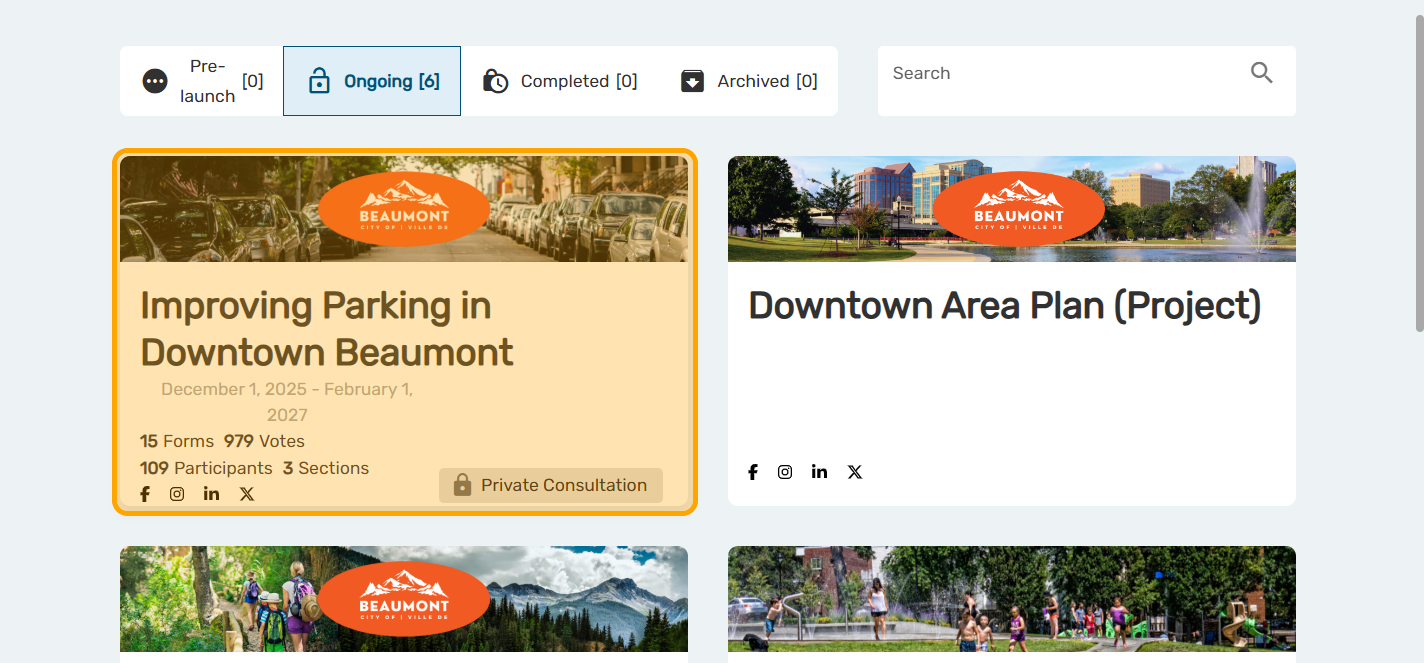Select the Ongoing [6] tab

372,81
